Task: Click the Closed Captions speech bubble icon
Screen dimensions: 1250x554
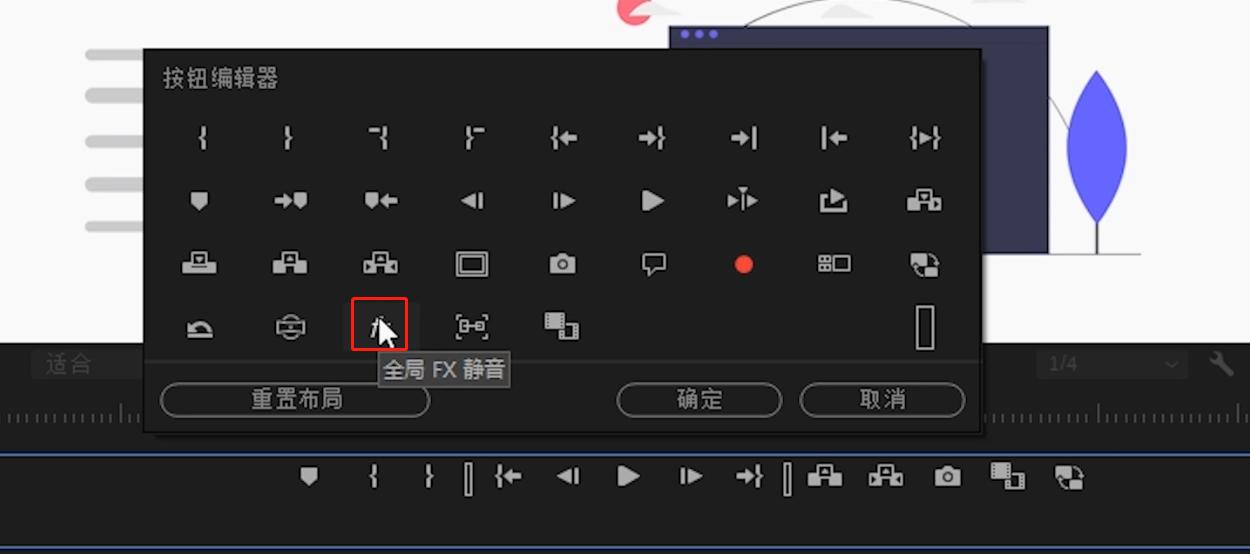Action: [x=653, y=264]
